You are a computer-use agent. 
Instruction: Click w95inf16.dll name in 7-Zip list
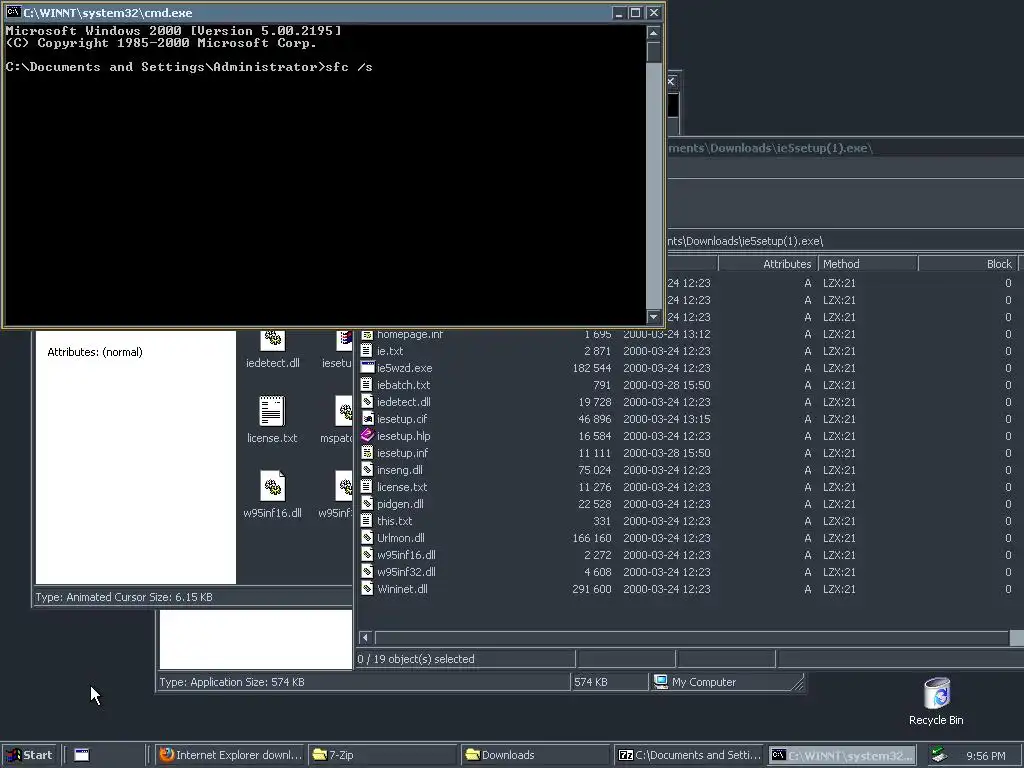[406, 554]
